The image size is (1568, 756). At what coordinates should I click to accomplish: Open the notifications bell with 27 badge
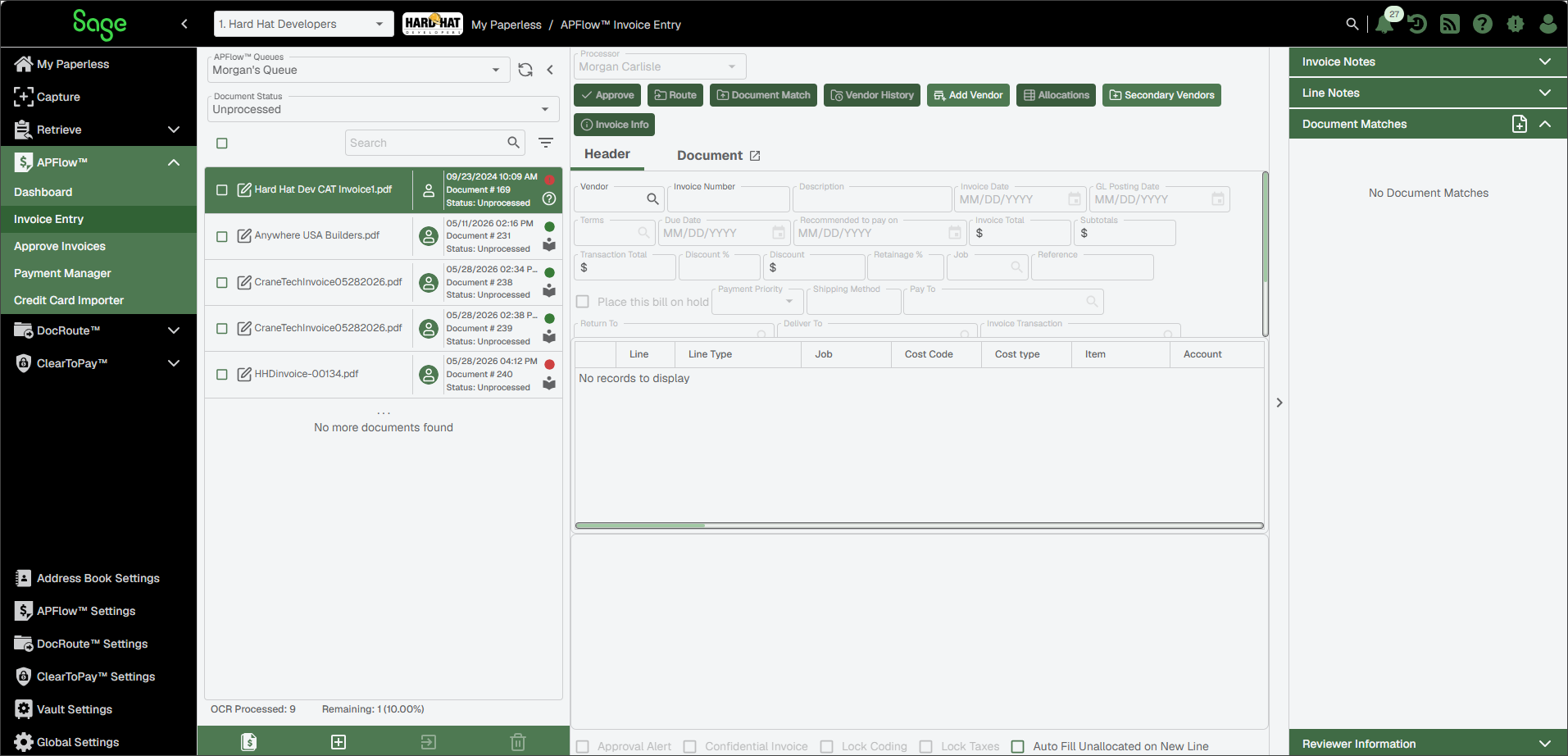click(x=1385, y=24)
